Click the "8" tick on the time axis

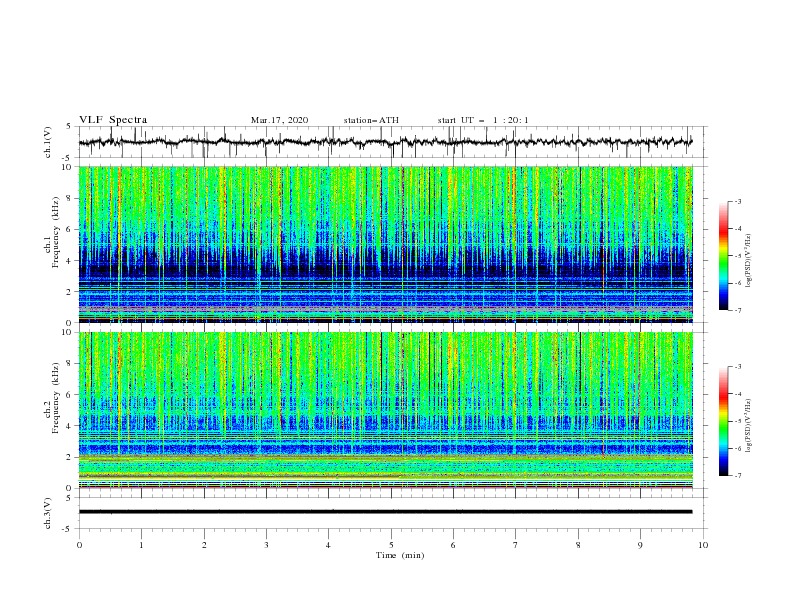click(578, 545)
